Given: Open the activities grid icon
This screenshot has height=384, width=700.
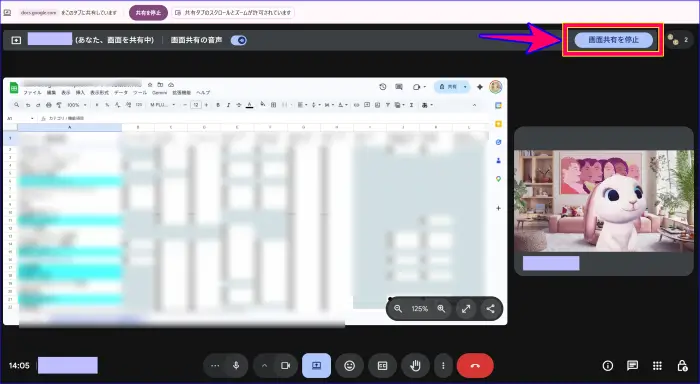Looking at the screenshot, I should [x=657, y=366].
